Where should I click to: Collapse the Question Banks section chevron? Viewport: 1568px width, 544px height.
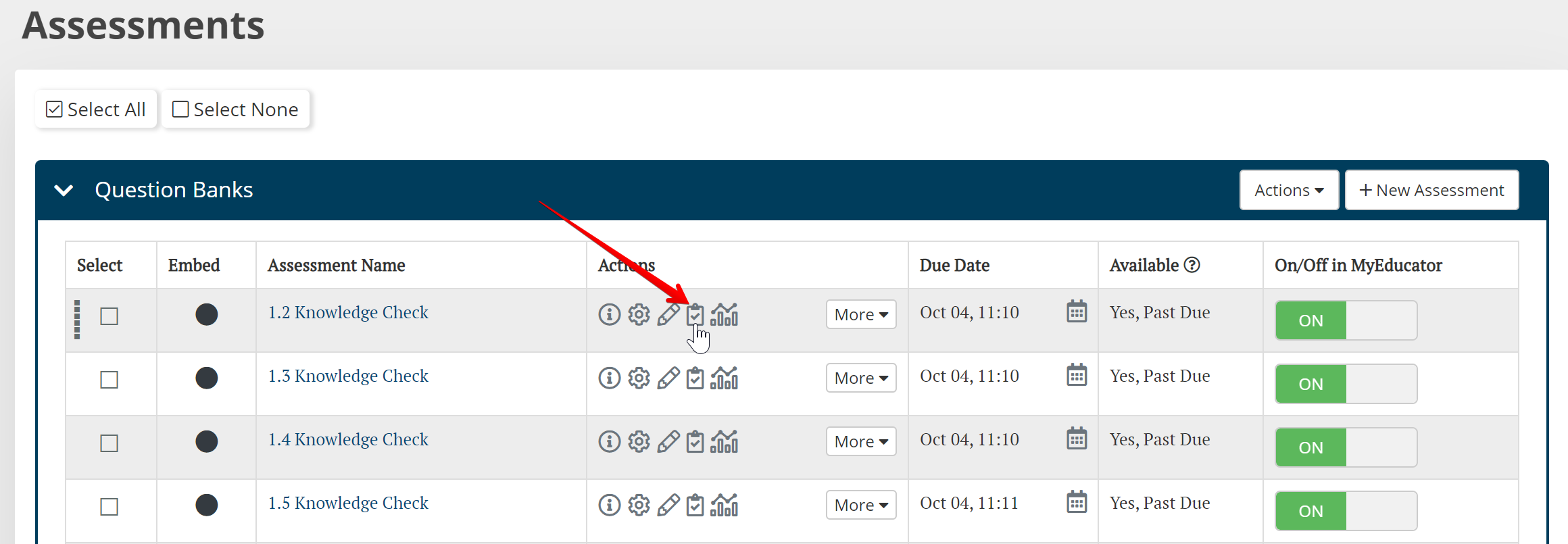point(64,191)
